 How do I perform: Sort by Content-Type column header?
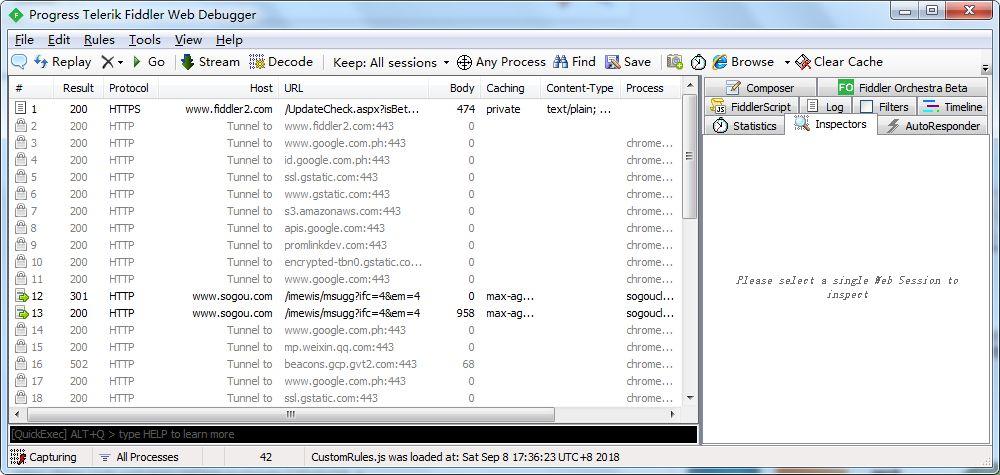click(580, 88)
